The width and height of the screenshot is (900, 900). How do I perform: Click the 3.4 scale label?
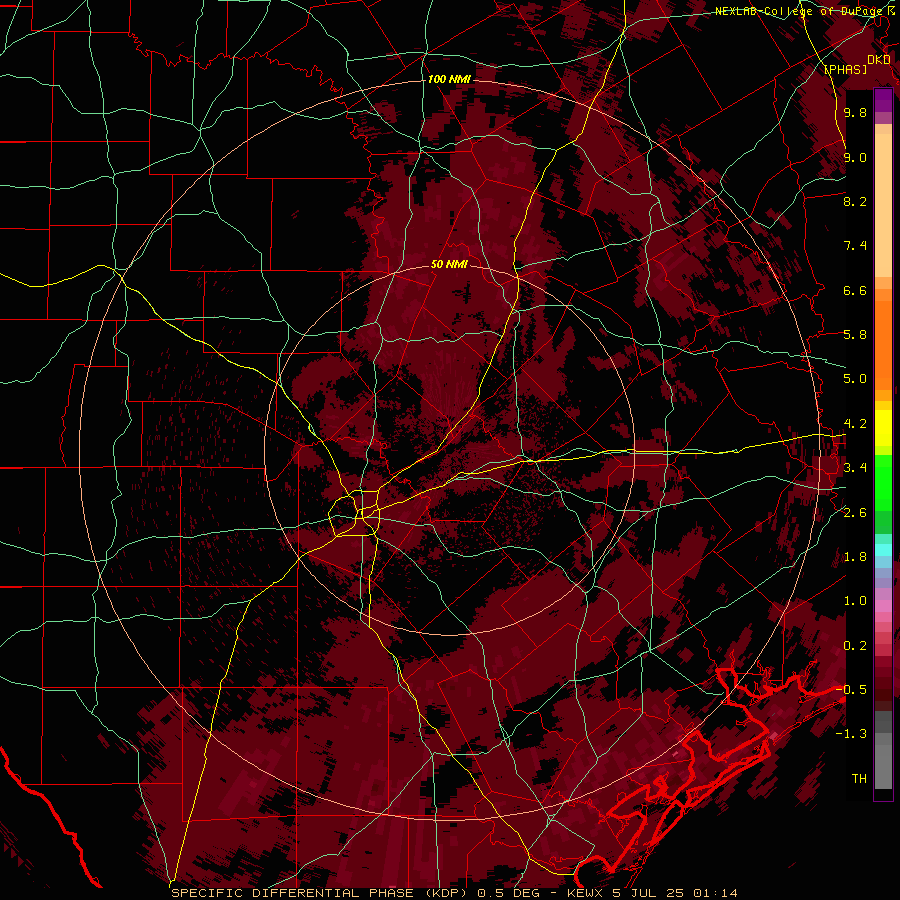(855, 468)
